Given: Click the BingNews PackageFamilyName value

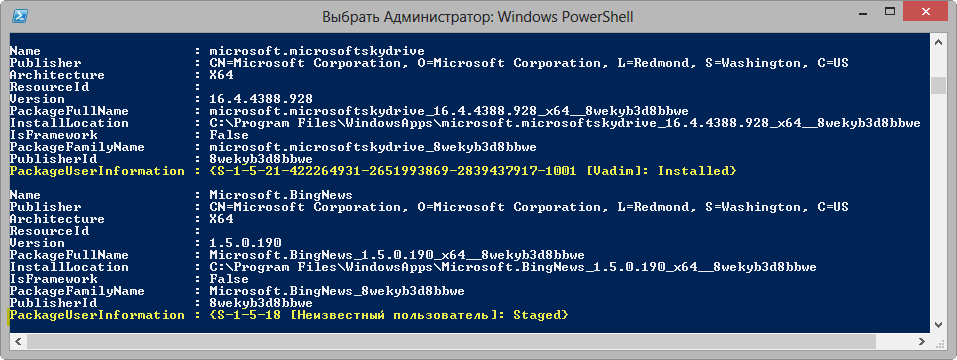Looking at the screenshot, I should click(x=337, y=291).
